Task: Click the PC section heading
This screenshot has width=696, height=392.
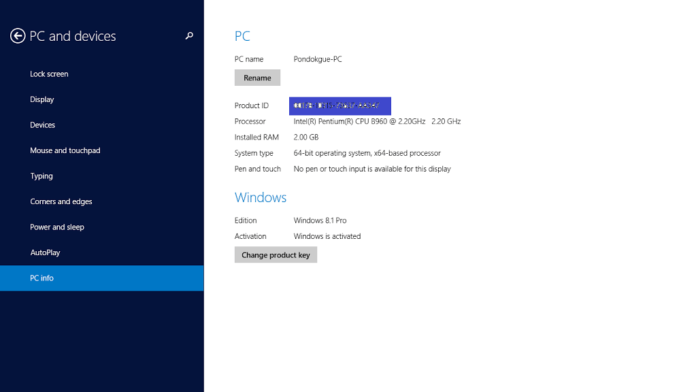Action: pos(242,36)
